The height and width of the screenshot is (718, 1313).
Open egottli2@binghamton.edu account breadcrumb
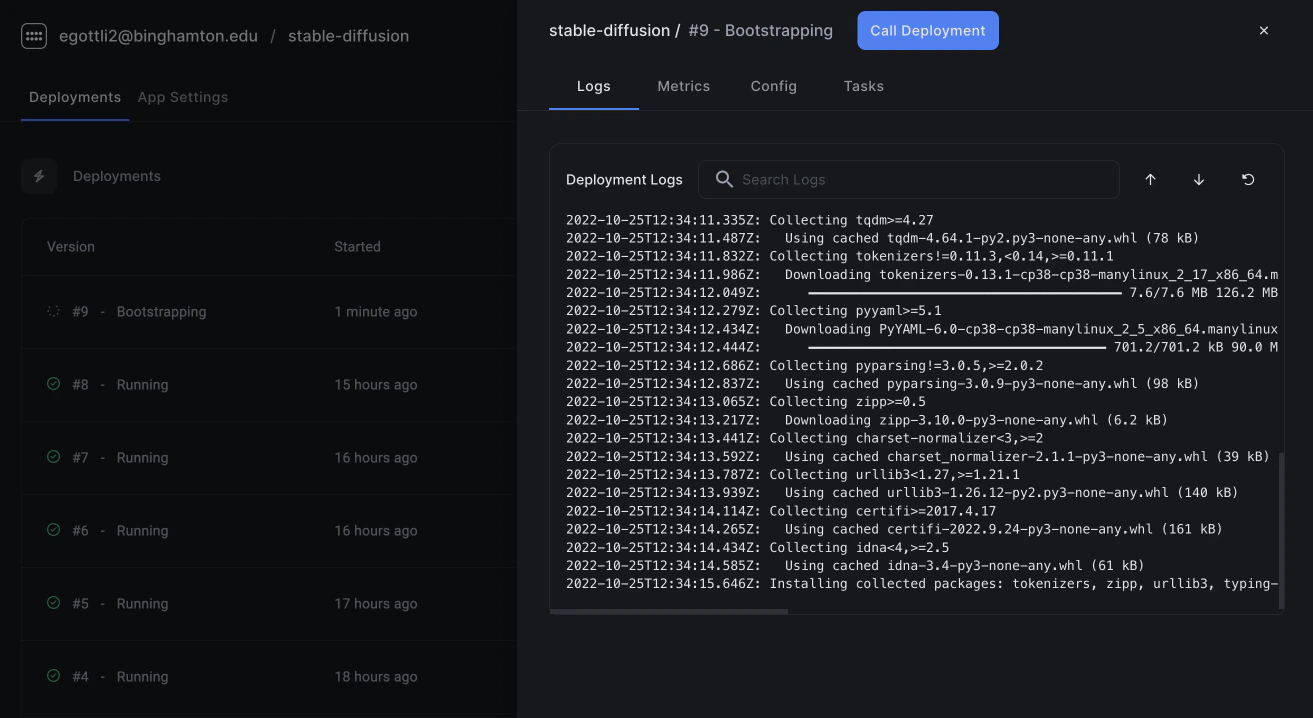[159, 36]
